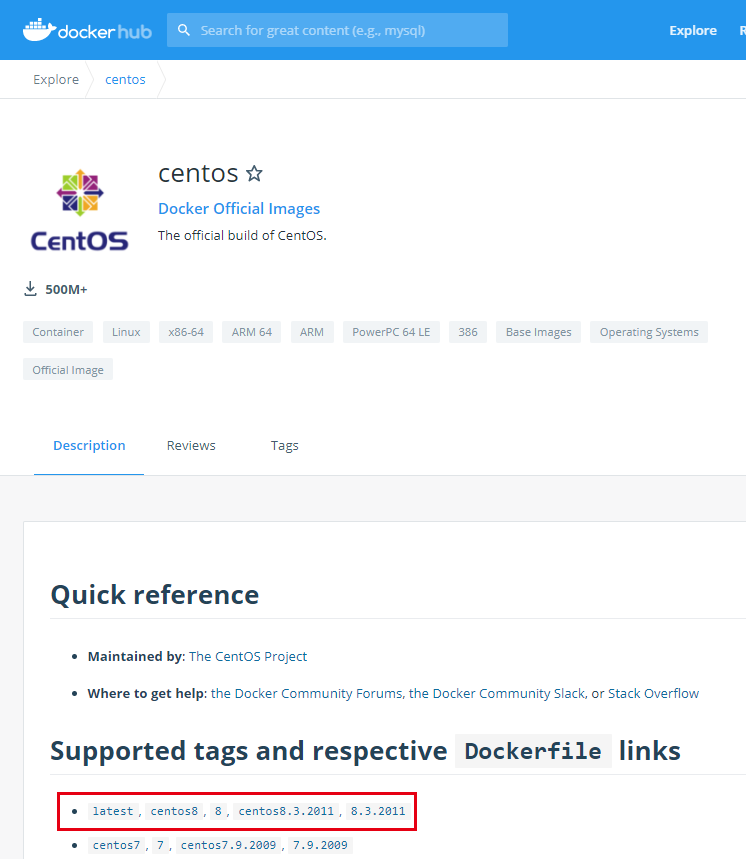
Task: Focus the Docker Hub search field
Action: pos(337,30)
